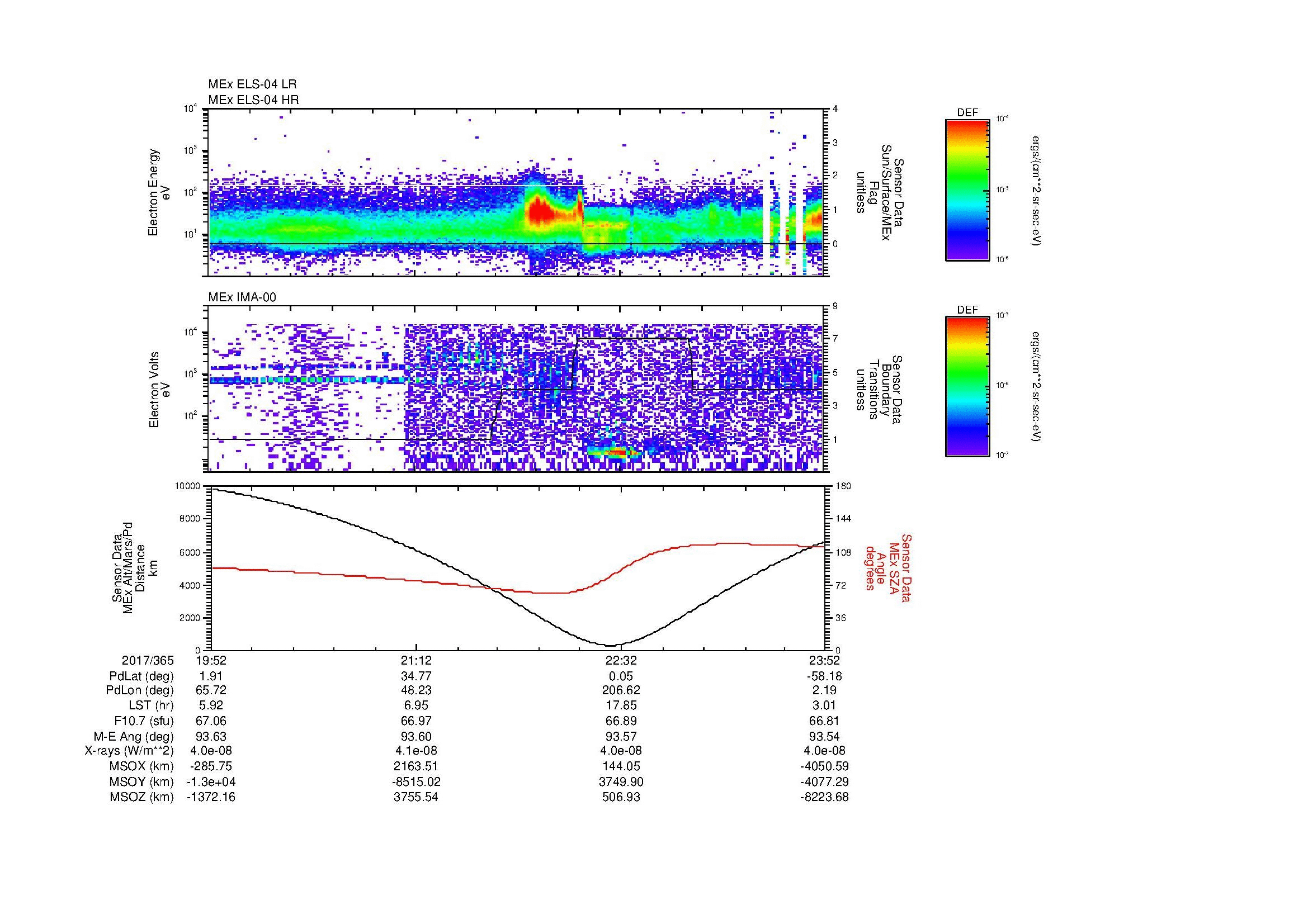Click the M-E Ang (deg) row label

pos(134,737)
